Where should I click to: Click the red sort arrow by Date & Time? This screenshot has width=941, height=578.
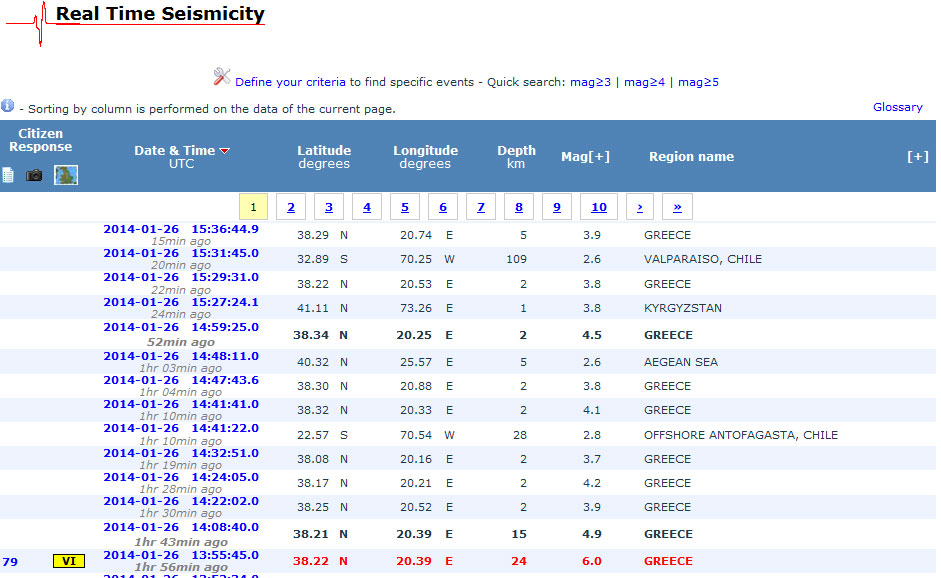point(225,151)
